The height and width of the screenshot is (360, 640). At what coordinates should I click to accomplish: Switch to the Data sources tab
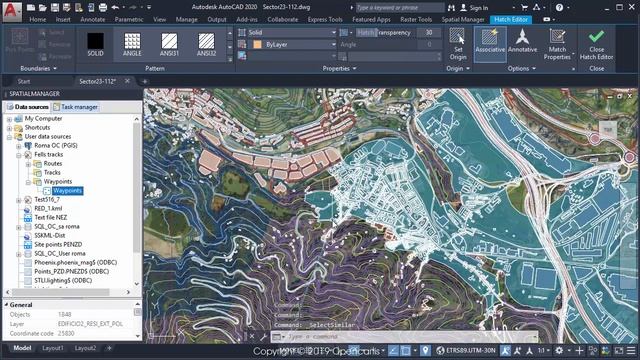[28, 107]
